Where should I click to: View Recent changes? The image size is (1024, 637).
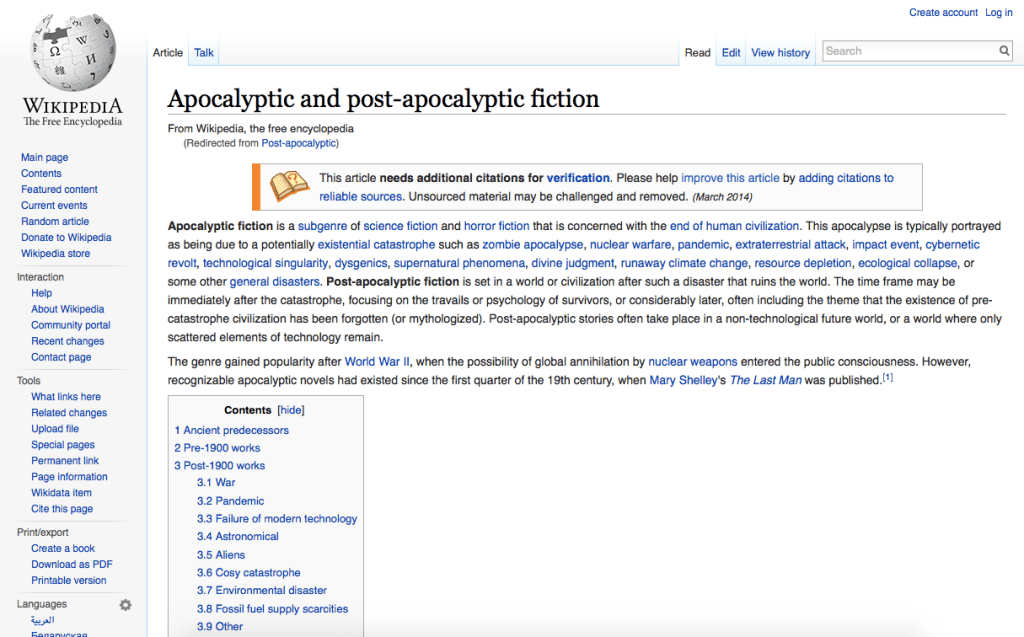68,341
